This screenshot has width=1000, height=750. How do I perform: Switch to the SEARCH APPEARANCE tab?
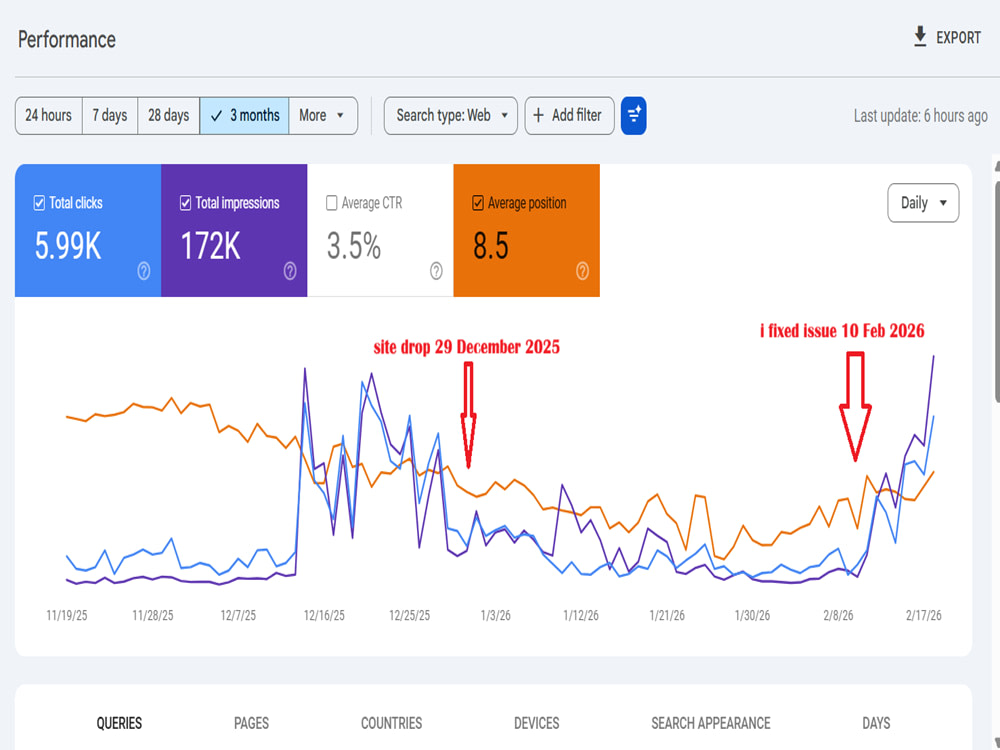(x=710, y=723)
